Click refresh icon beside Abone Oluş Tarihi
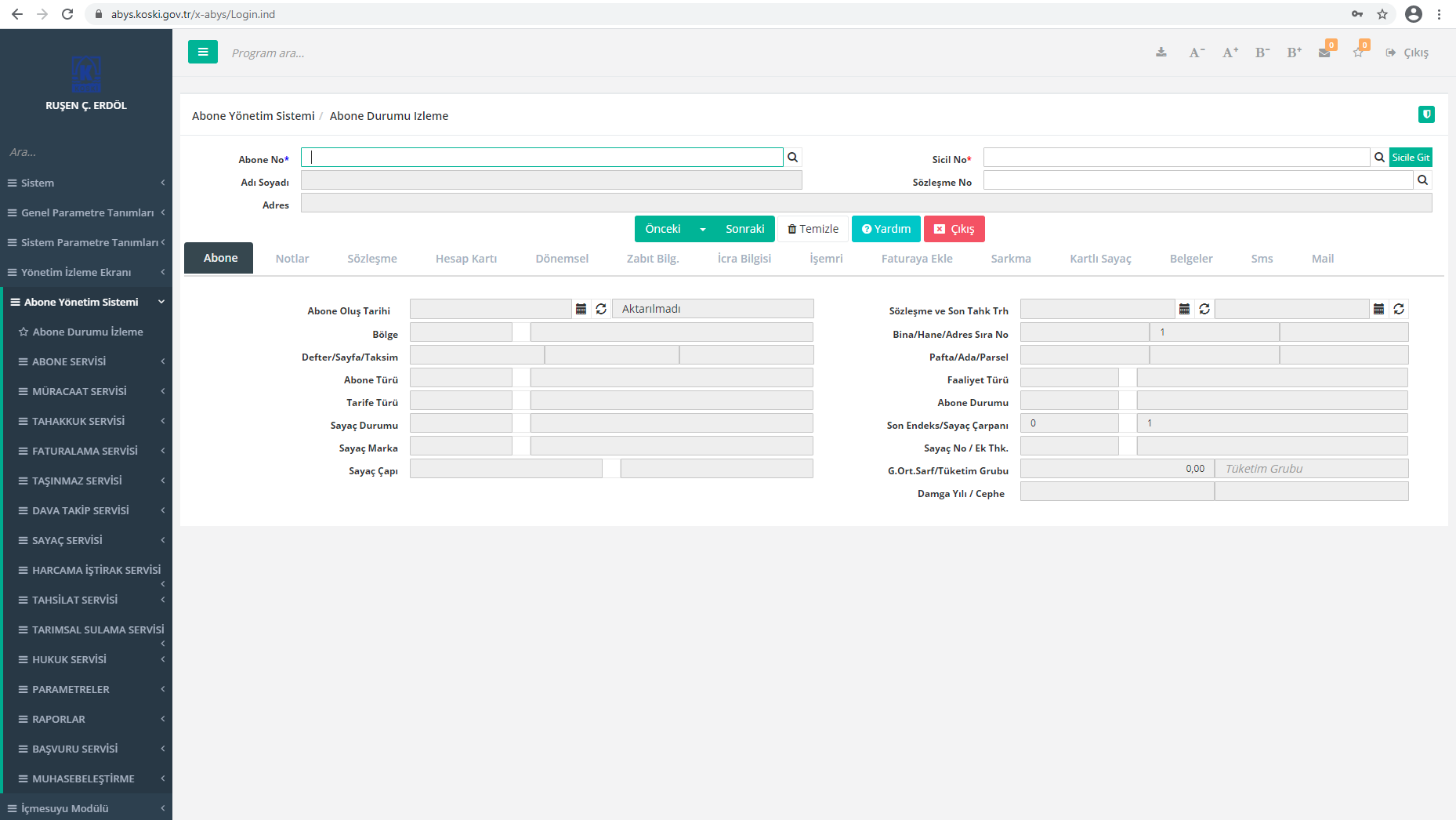 click(601, 309)
